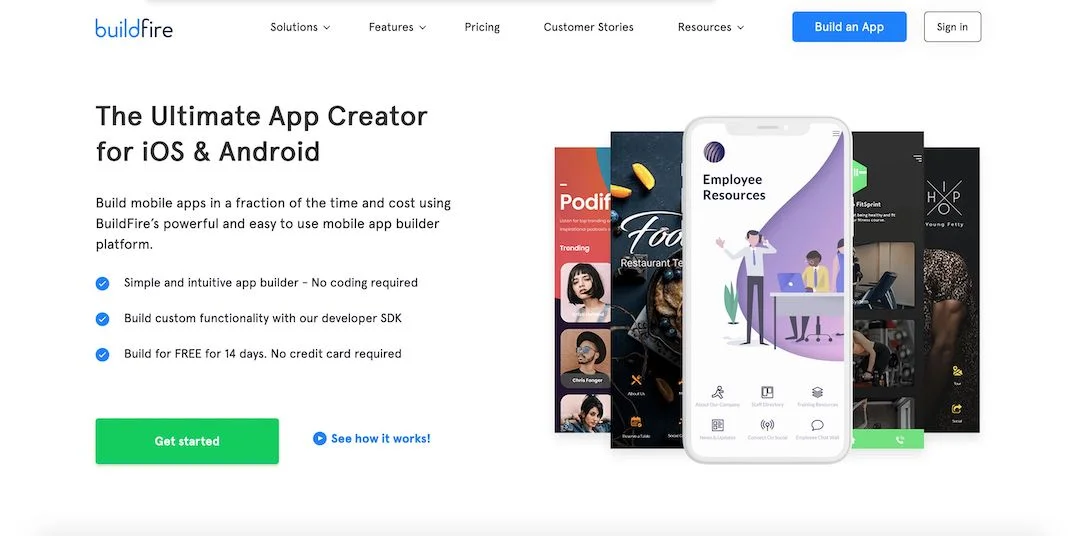Image resolution: width=1080 pixels, height=536 pixels.
Task: Tap the Connect On Social broadcast icon
Action: click(767, 425)
